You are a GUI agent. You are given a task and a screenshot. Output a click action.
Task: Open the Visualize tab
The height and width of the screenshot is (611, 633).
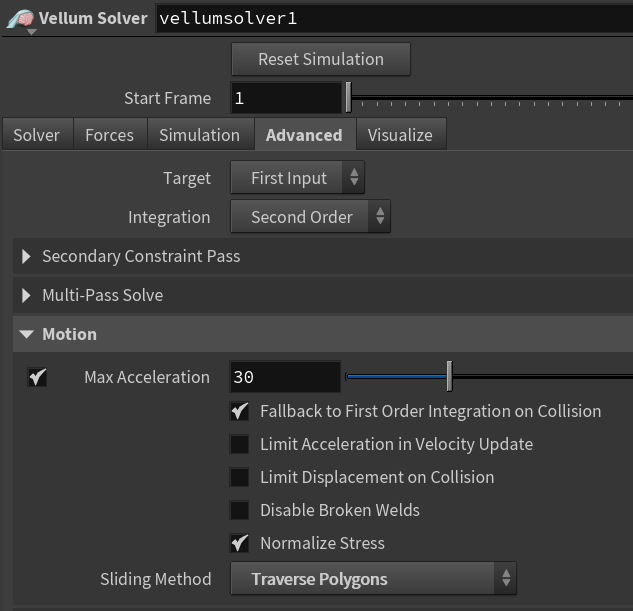click(400, 135)
